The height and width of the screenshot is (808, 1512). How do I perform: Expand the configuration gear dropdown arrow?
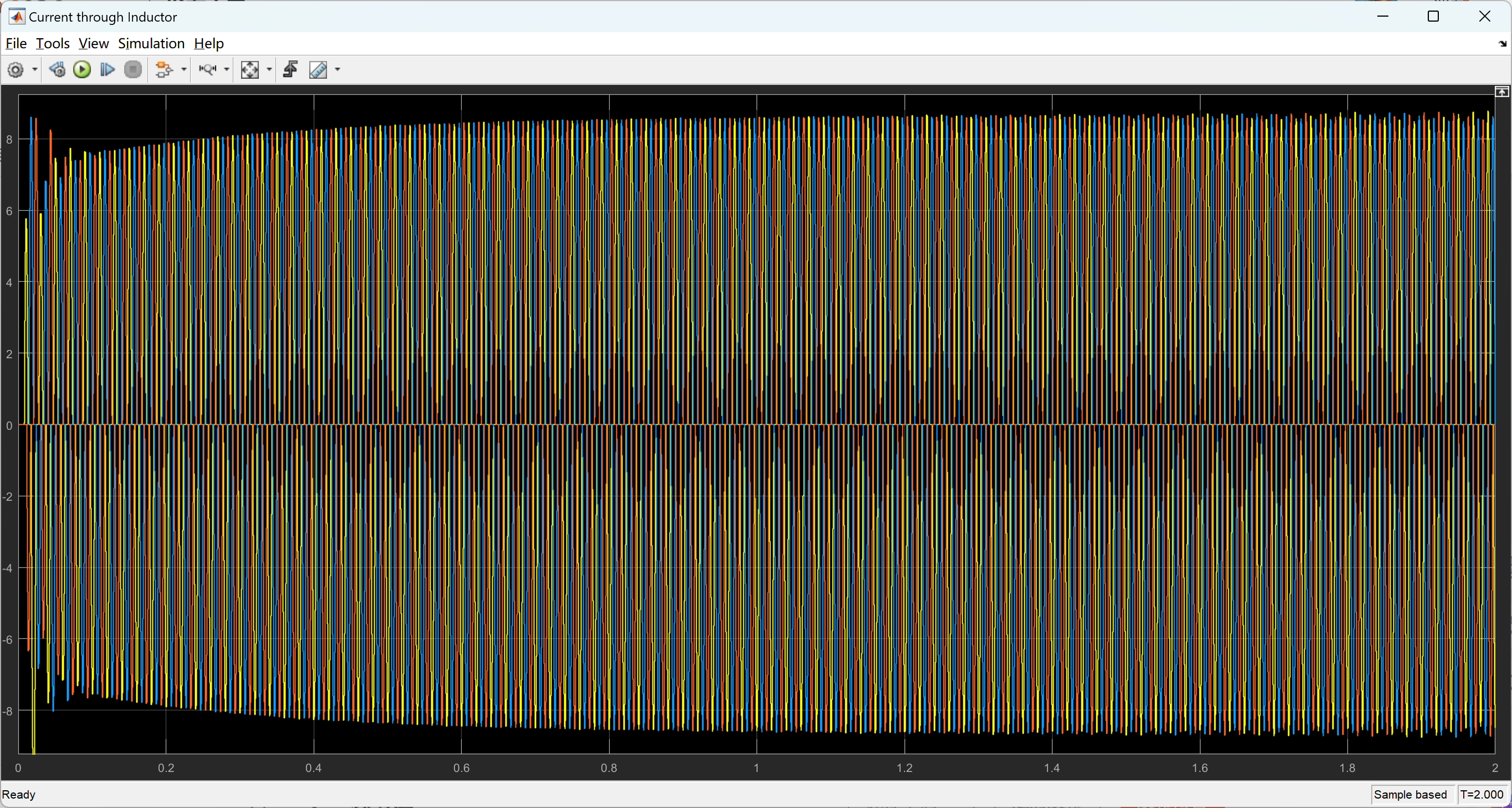tap(34, 70)
